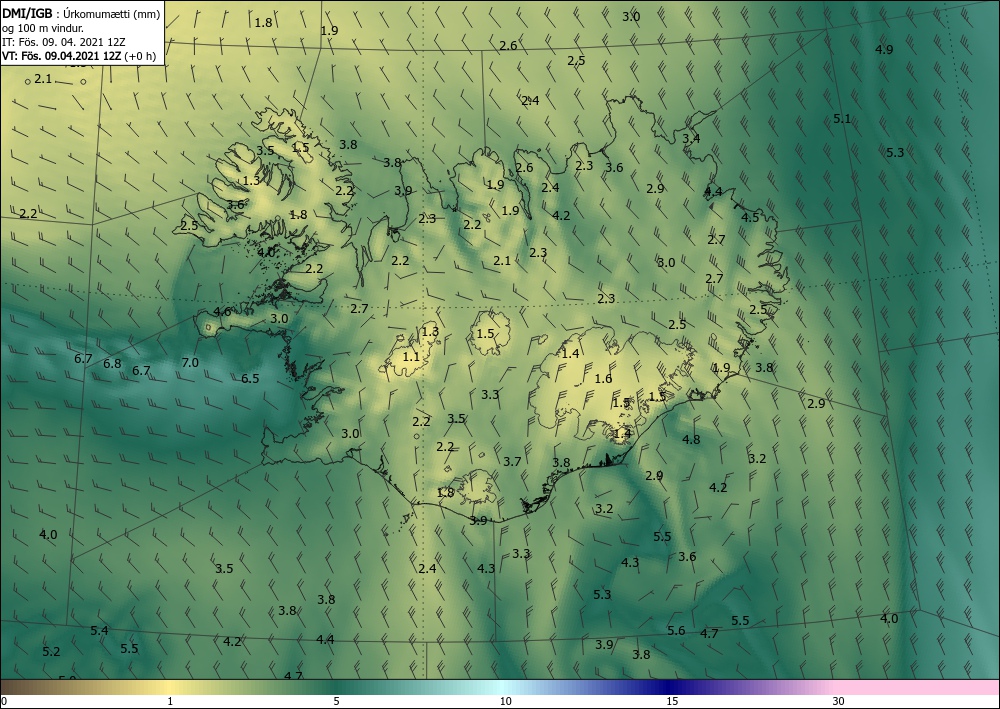This screenshot has width=1000, height=709.
Task: Click the '15' label on the color scale
Action: [672, 702]
